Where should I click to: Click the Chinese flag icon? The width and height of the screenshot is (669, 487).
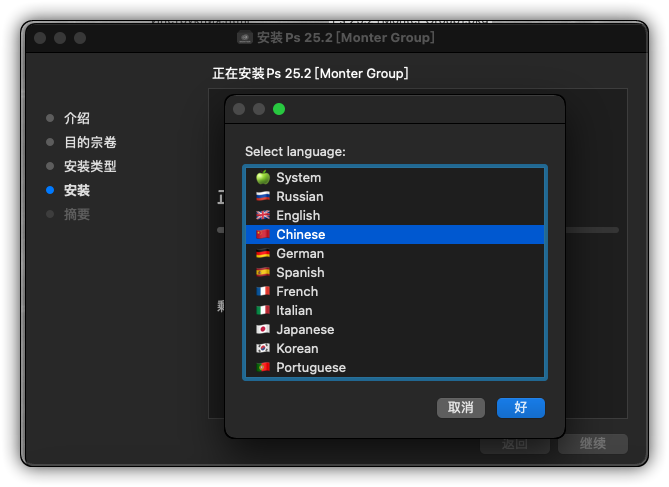263,234
